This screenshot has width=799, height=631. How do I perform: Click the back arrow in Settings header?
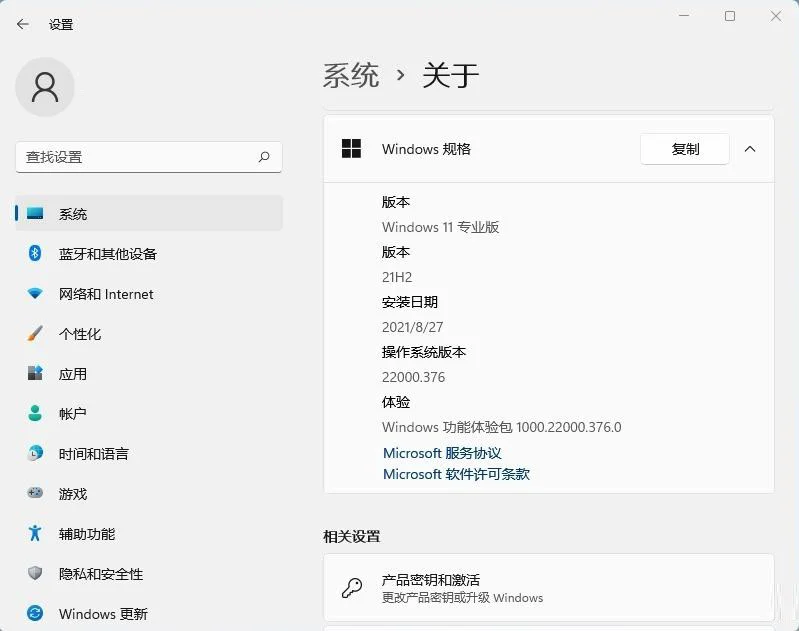[23, 24]
